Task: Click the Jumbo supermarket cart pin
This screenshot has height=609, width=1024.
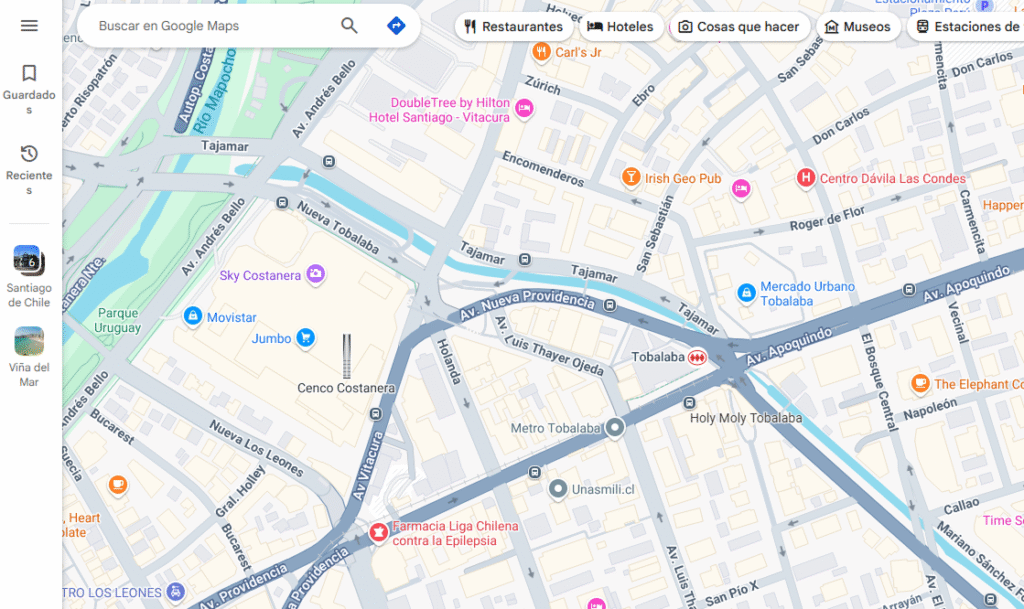Action: pyautogui.click(x=305, y=337)
